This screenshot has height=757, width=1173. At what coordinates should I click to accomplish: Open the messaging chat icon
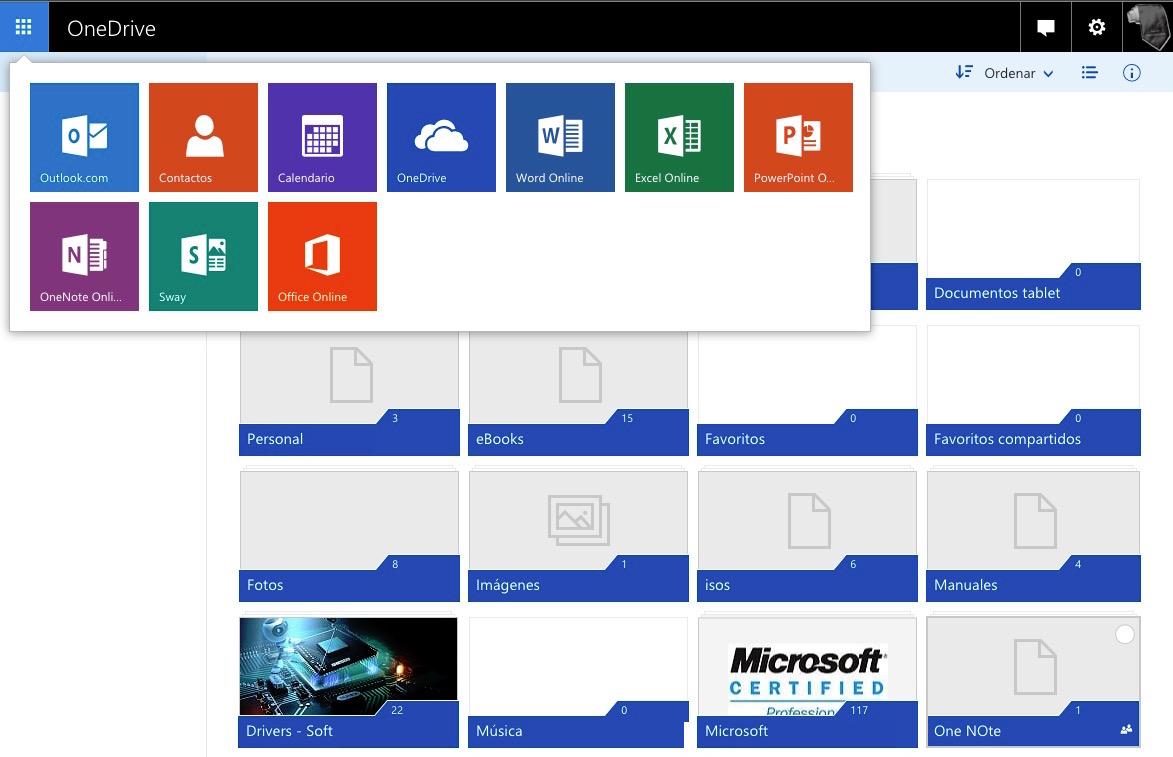tap(1046, 28)
